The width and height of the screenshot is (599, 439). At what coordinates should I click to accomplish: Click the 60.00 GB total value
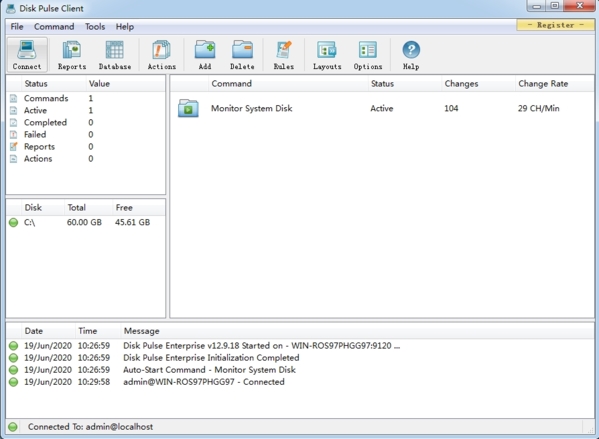[x=84, y=222]
